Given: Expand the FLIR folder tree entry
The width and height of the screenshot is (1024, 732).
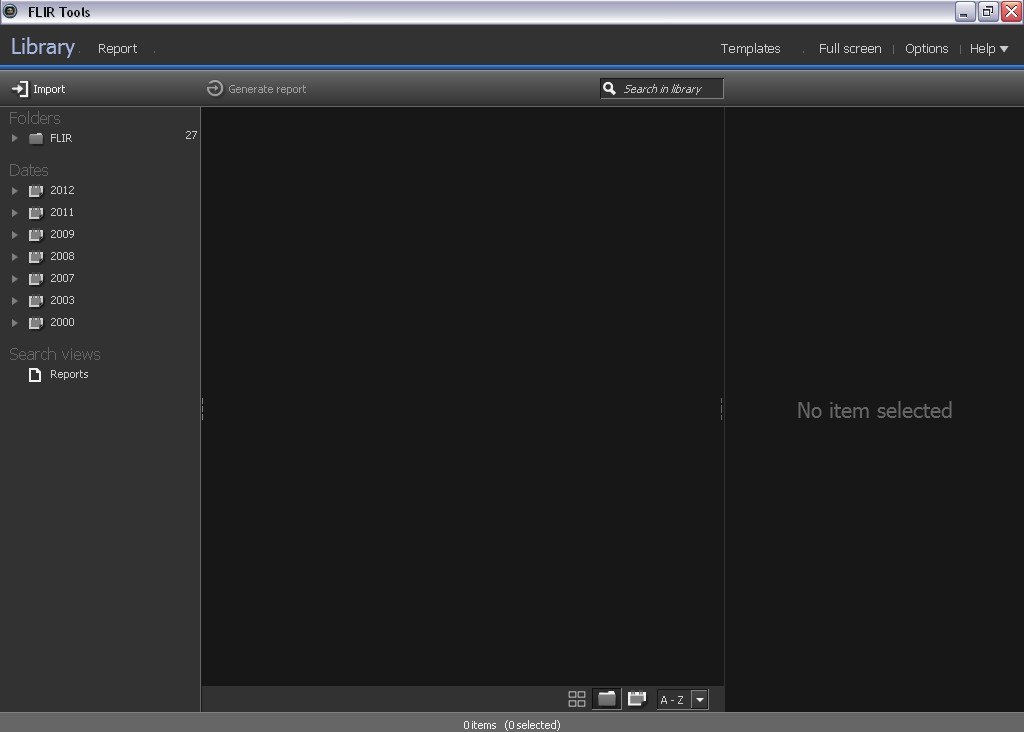Looking at the screenshot, I should pos(15,138).
